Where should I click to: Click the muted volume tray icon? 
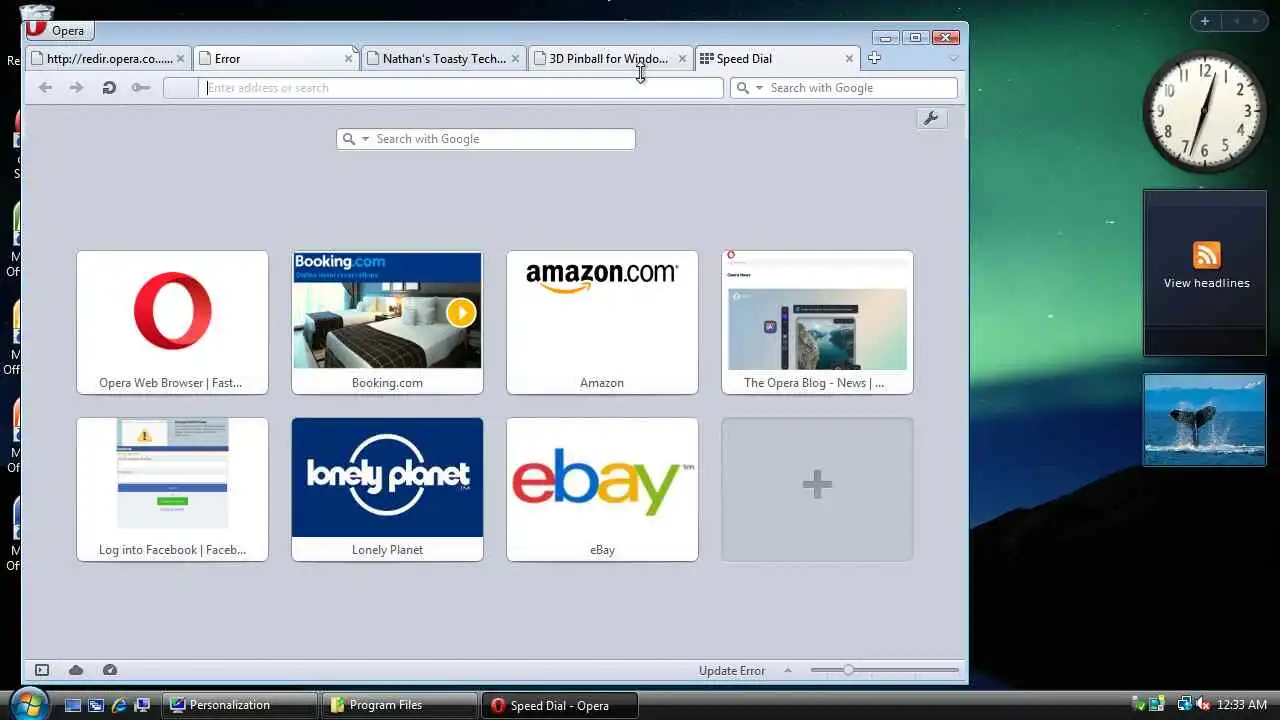click(x=1203, y=705)
